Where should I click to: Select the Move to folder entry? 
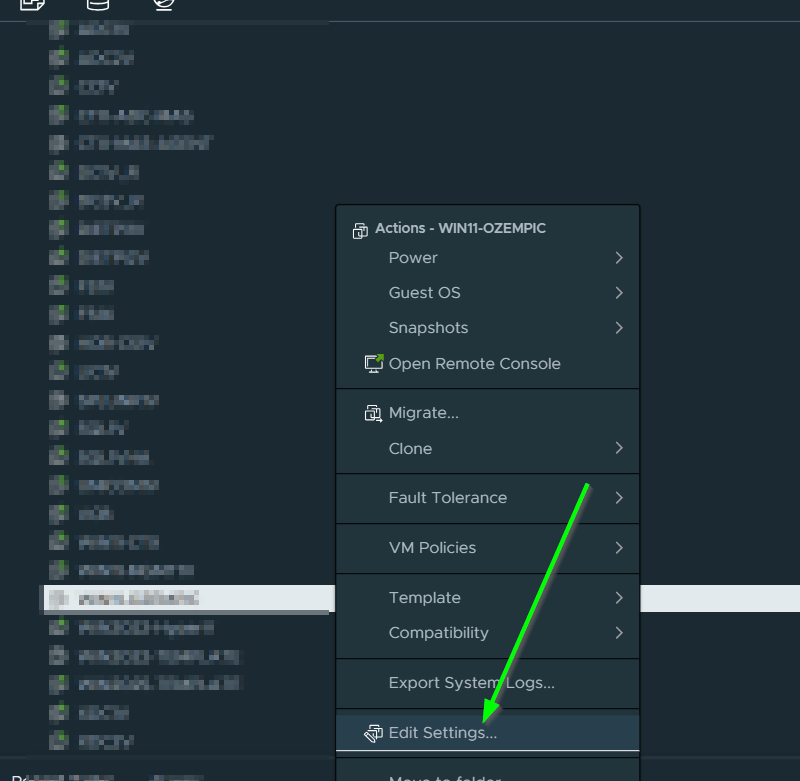pos(444,776)
